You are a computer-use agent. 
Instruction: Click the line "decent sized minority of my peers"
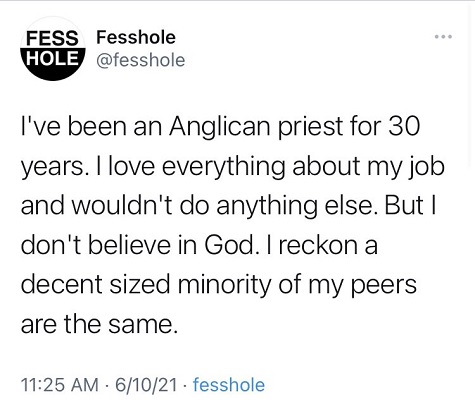(219, 285)
